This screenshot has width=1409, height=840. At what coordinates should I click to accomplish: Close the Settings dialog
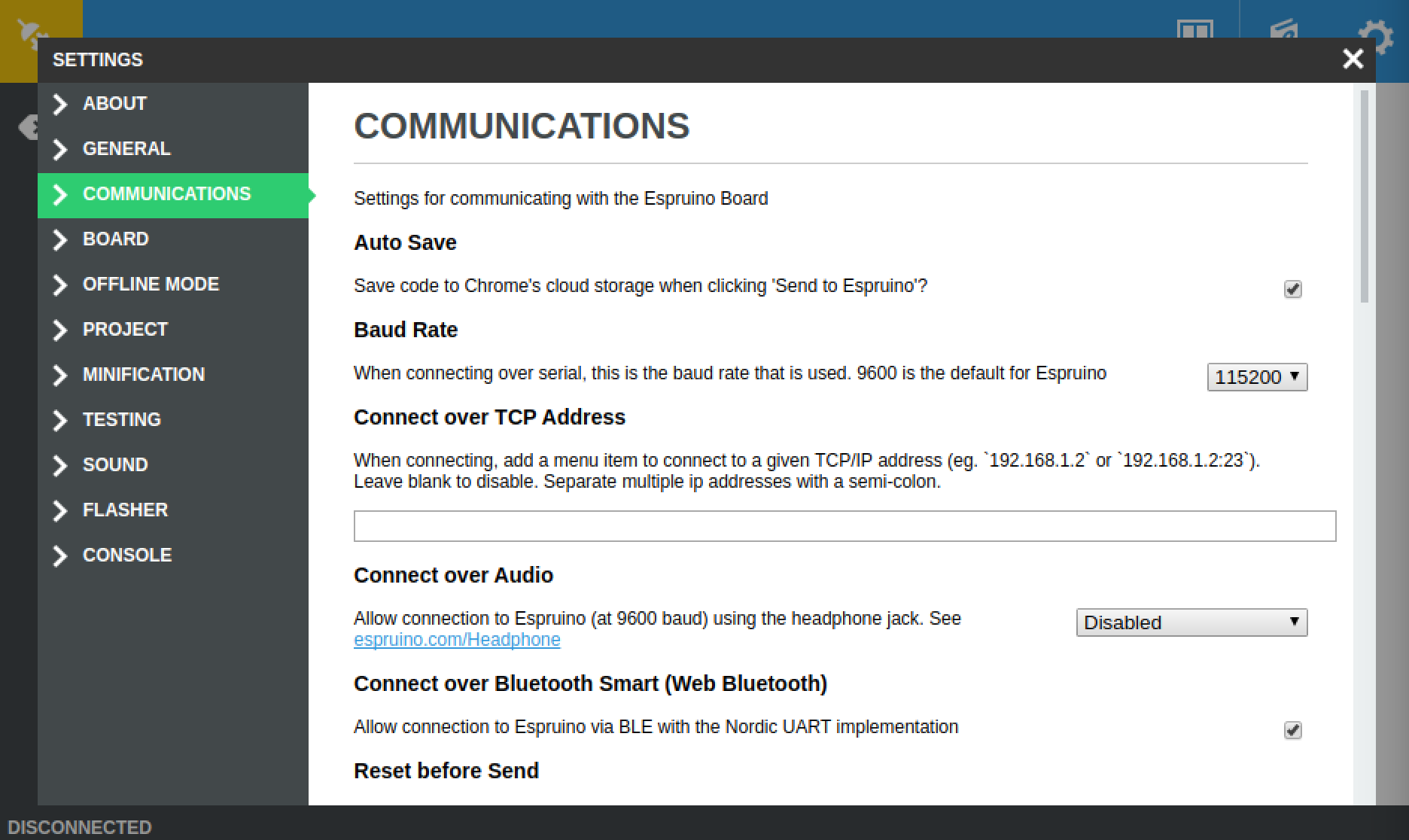click(1353, 59)
